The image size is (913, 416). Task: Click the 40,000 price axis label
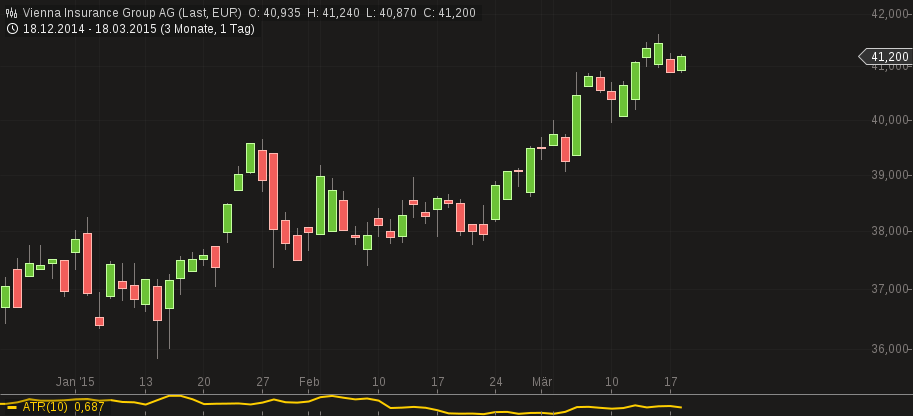(x=891, y=119)
